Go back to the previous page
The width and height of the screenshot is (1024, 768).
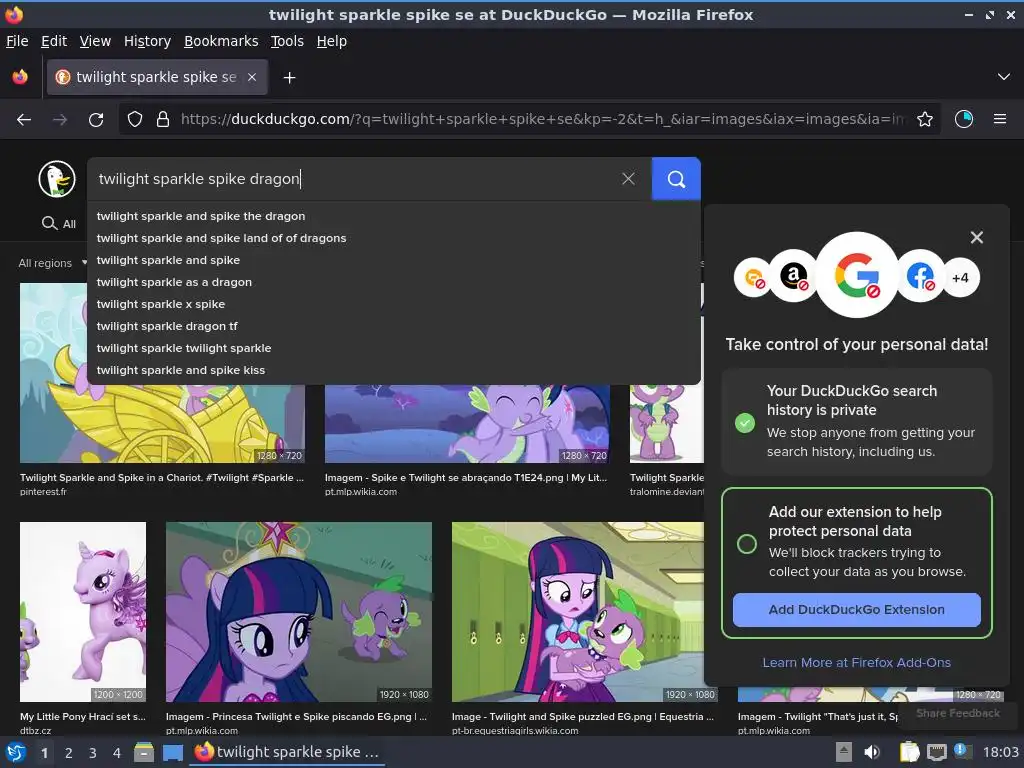coord(24,120)
